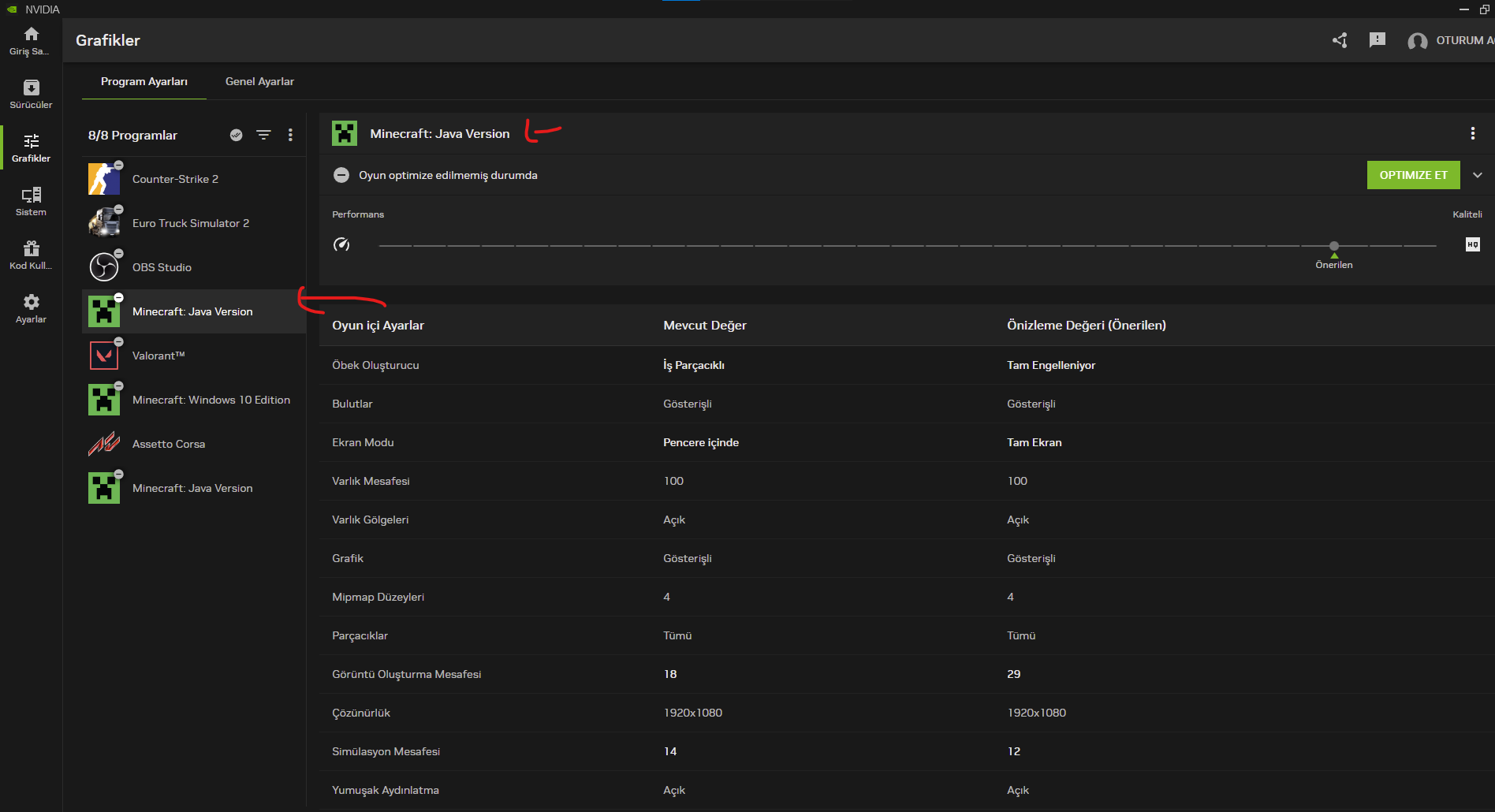Image resolution: width=1495 pixels, height=812 pixels.
Task: Open the program list filter icon
Action: point(263,135)
